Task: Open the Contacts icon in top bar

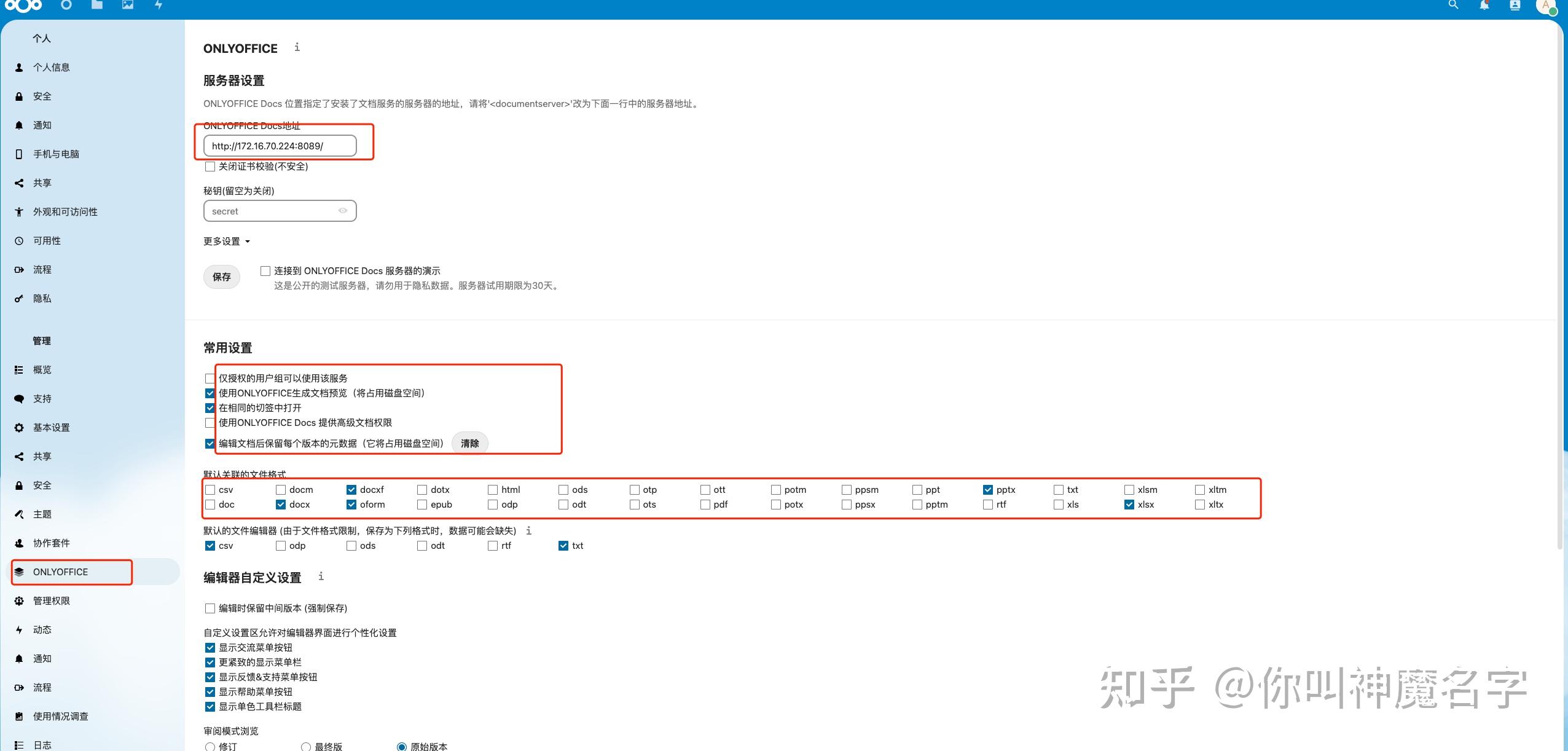Action: (1515, 6)
